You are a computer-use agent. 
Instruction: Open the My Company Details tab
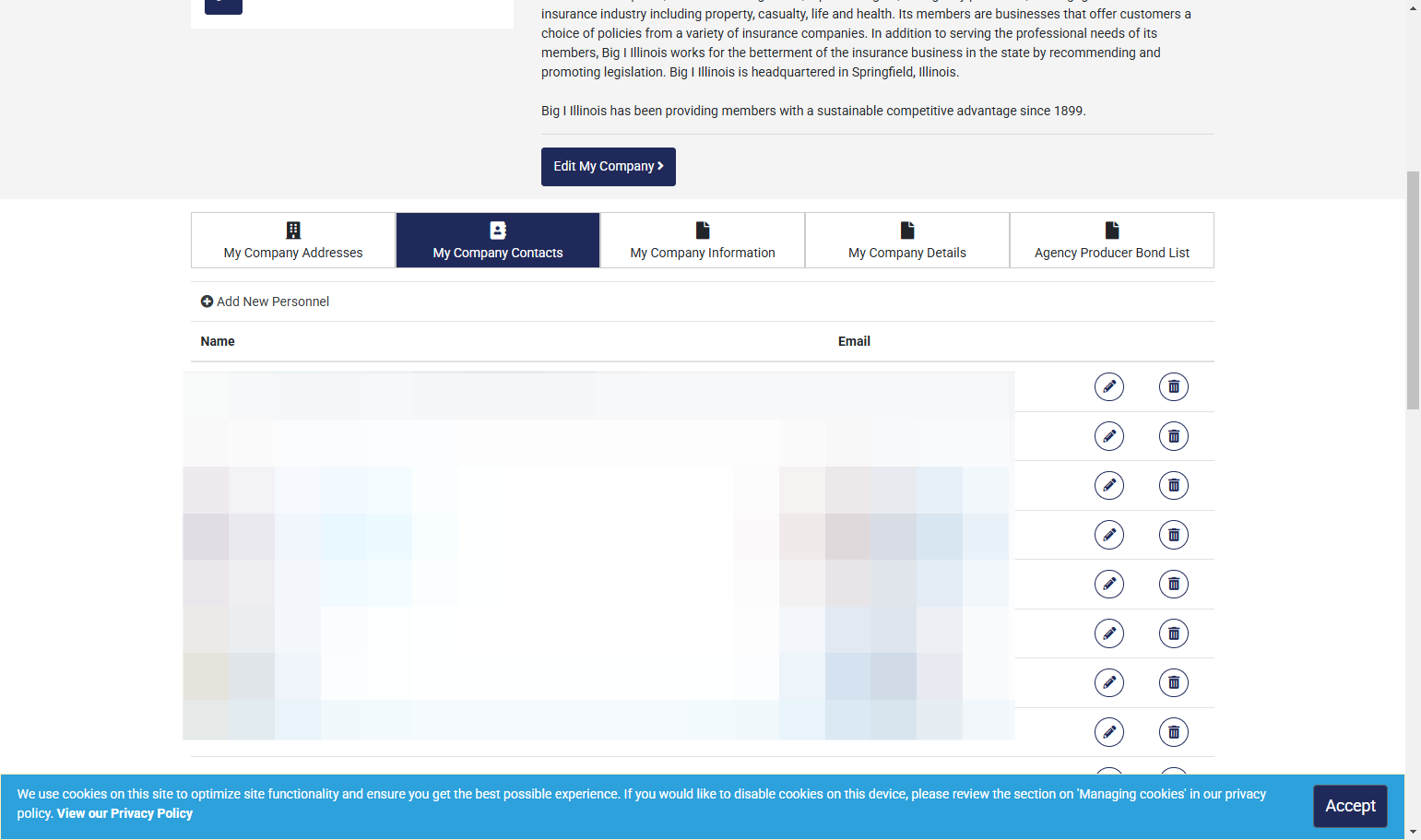point(907,241)
